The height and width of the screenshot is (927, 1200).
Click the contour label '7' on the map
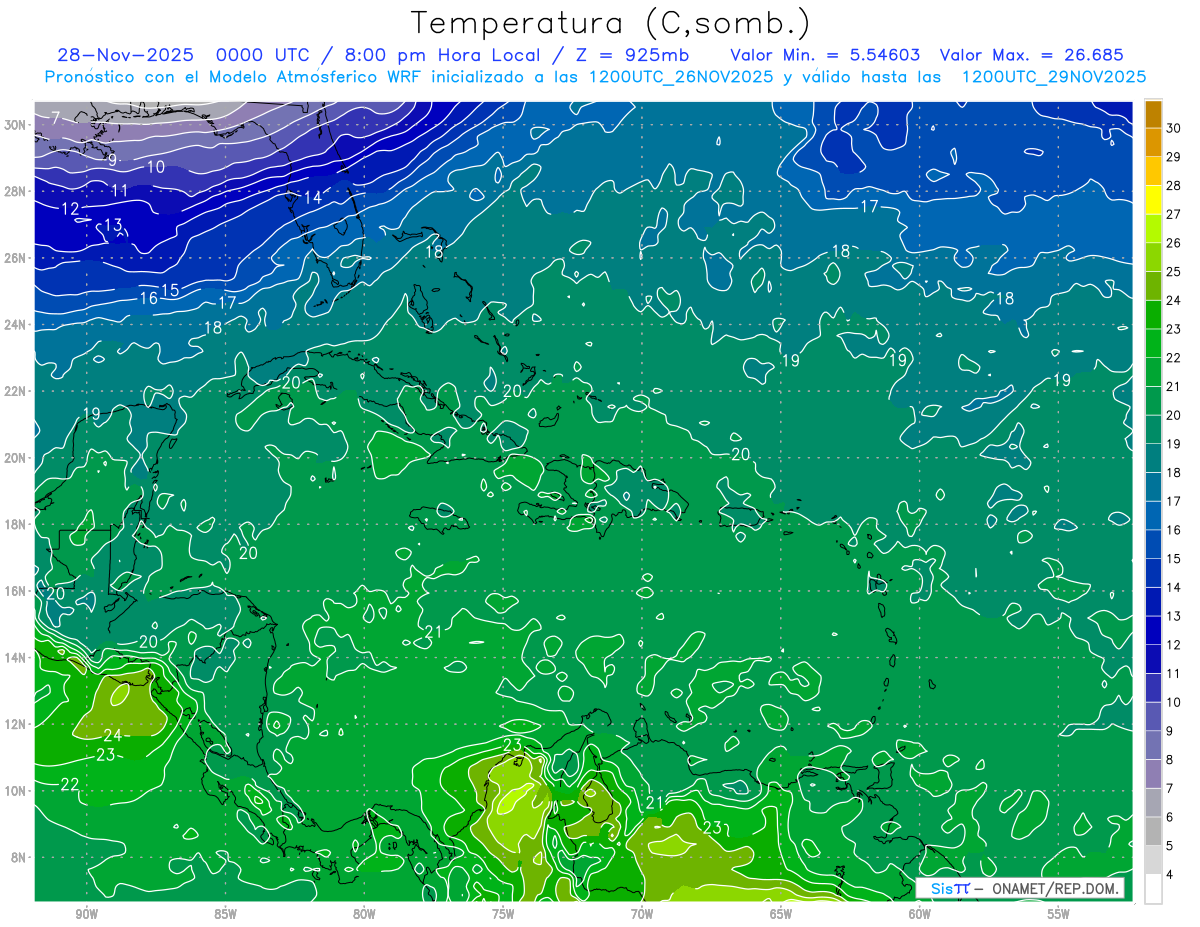coord(56,119)
